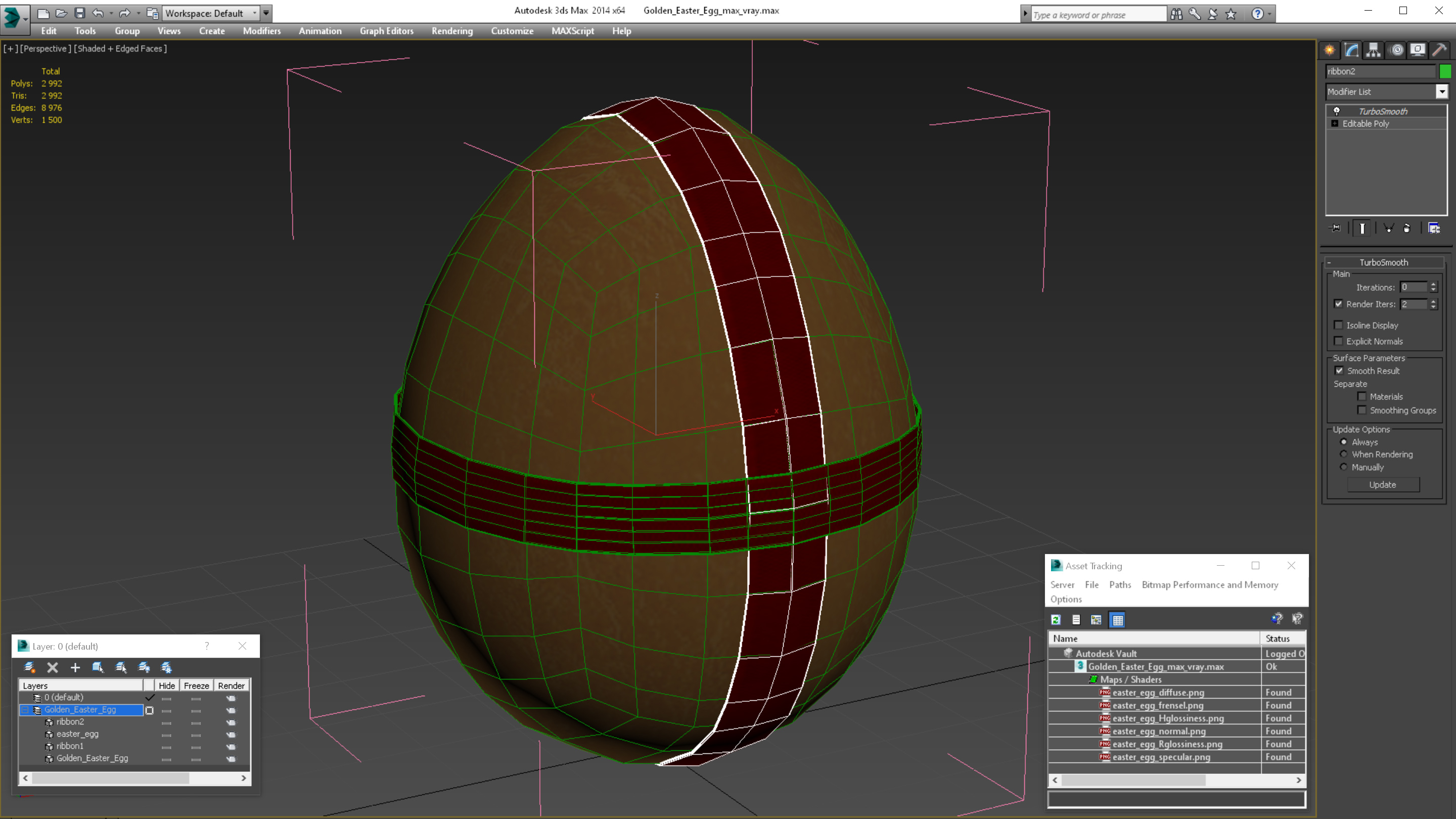Screen dimensions: 1456x819
Task: Enable Separate by Smoothing Groups checkbox
Action: (1361, 410)
